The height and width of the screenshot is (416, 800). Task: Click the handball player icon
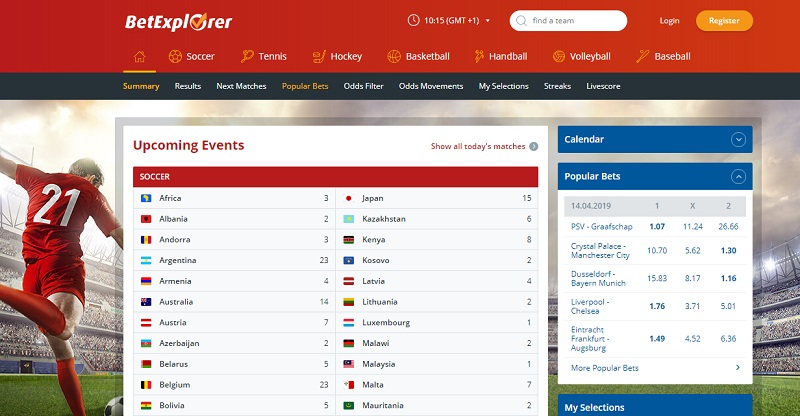pyautogui.click(x=480, y=56)
